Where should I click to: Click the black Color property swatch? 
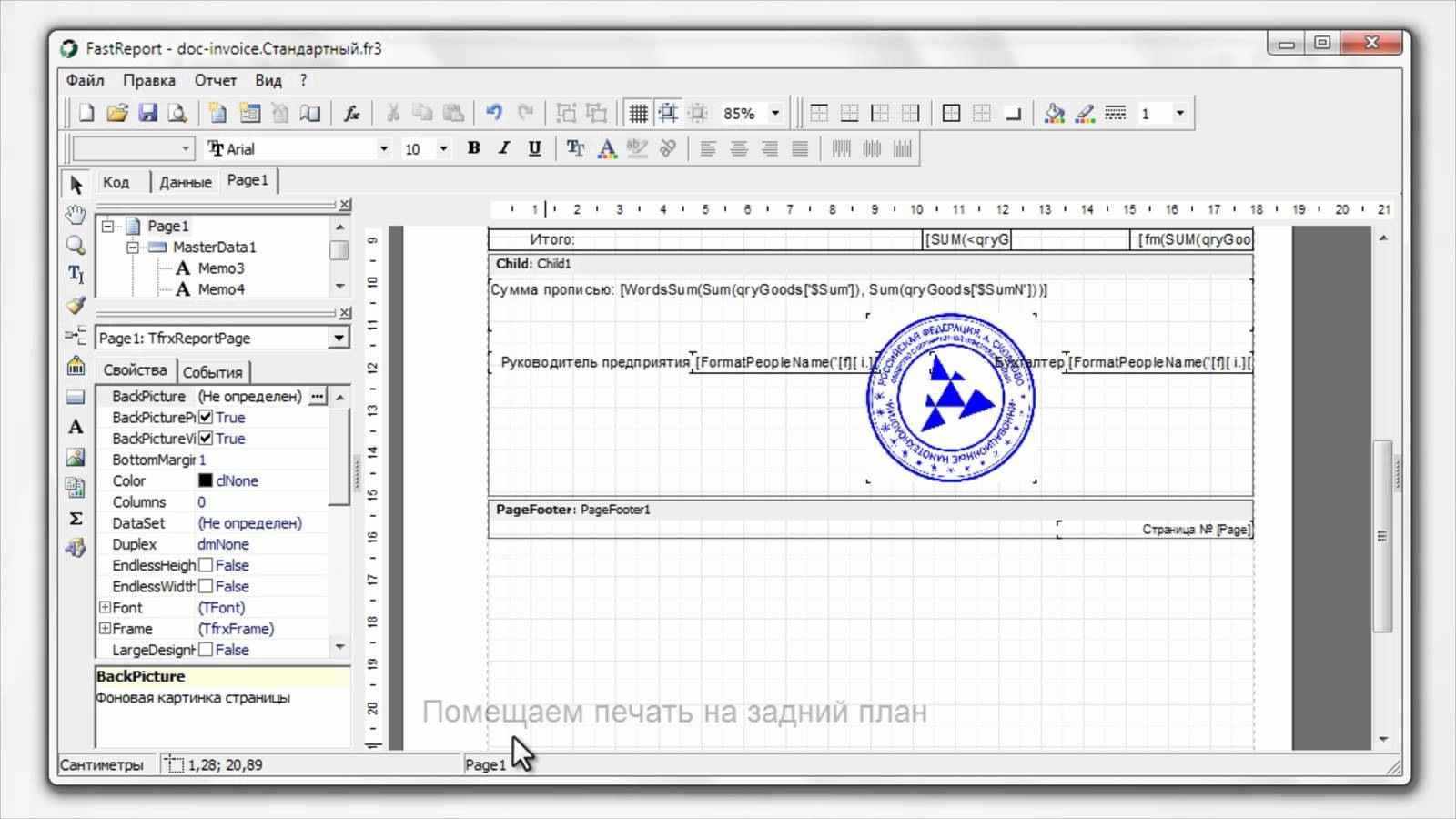click(206, 480)
